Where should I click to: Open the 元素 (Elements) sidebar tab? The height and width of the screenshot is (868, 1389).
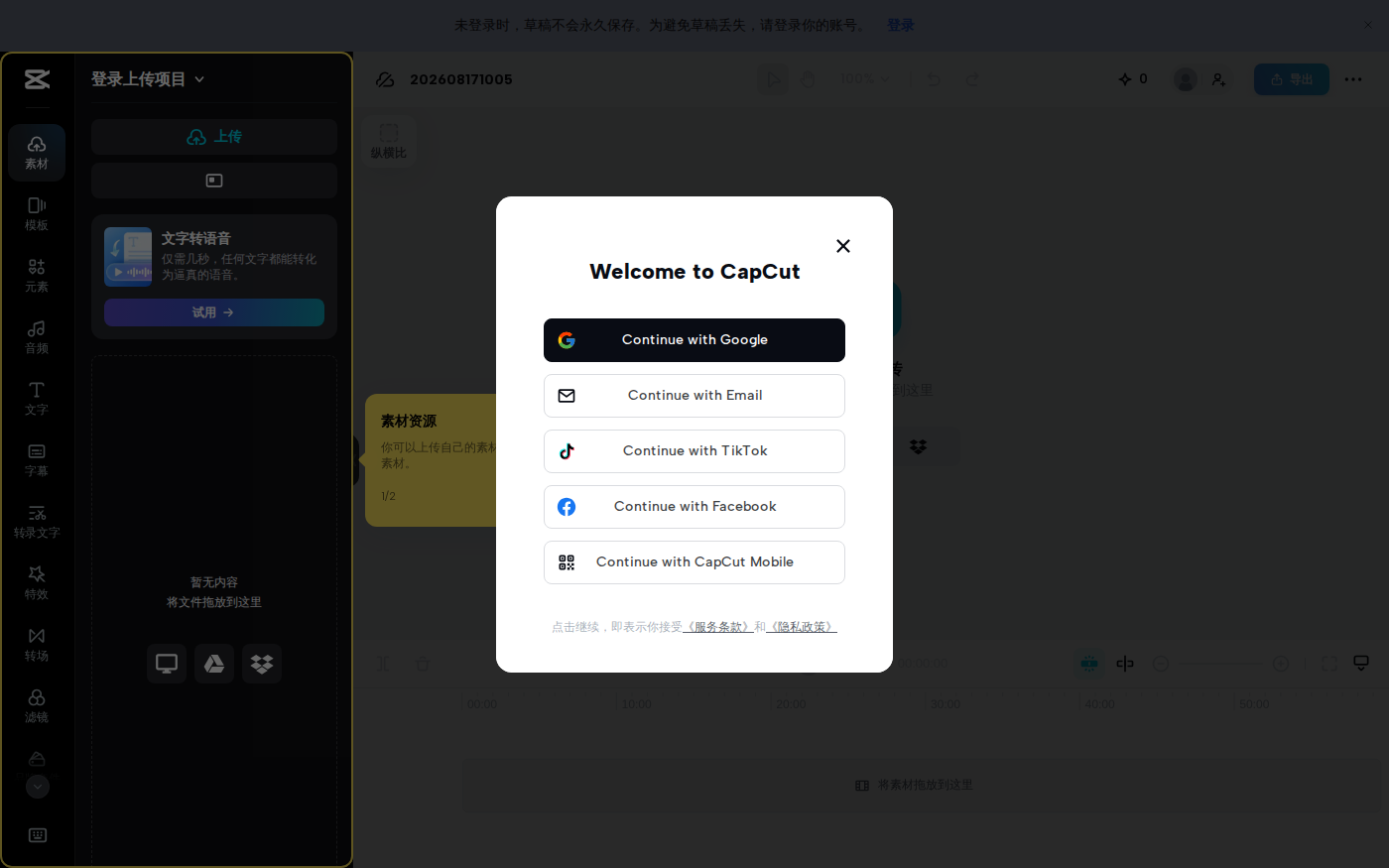pyautogui.click(x=37, y=276)
